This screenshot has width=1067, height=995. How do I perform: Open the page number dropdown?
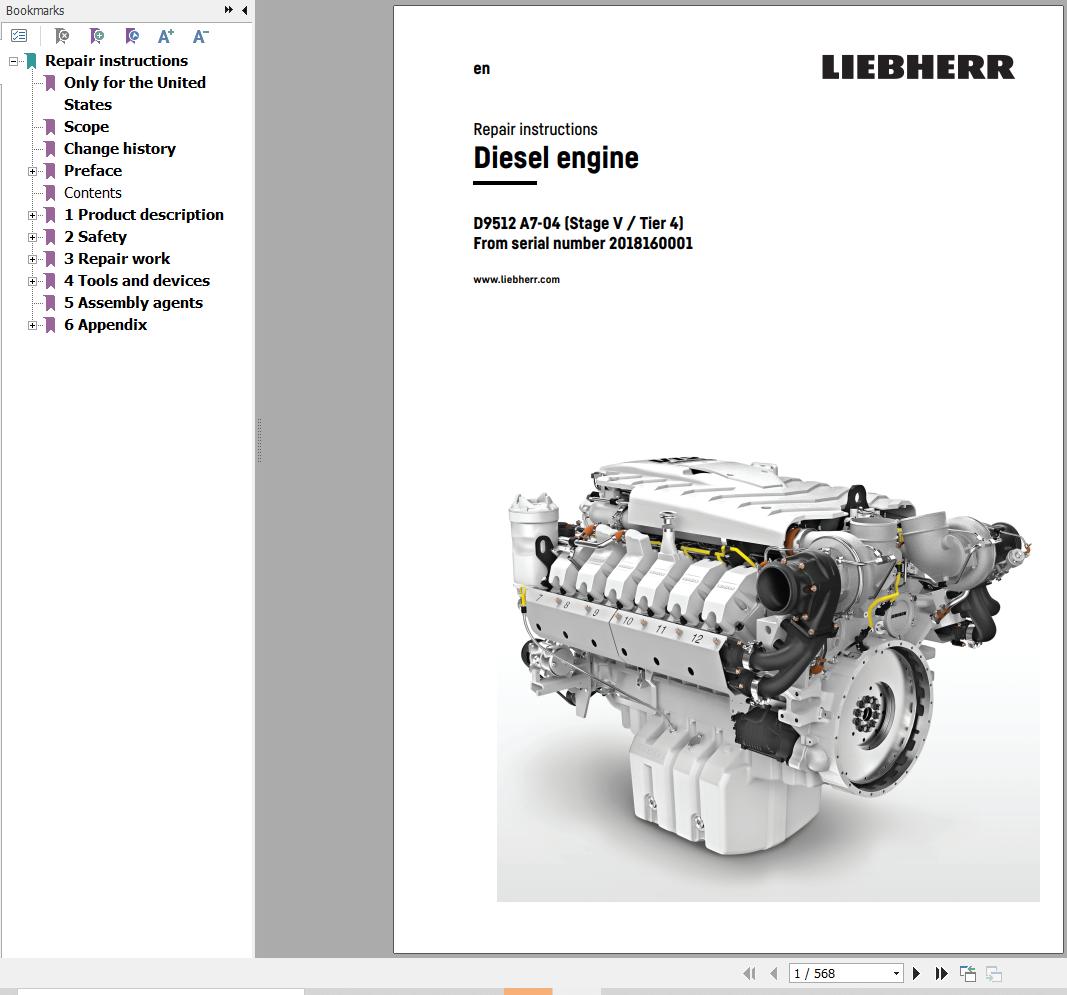[x=894, y=972]
